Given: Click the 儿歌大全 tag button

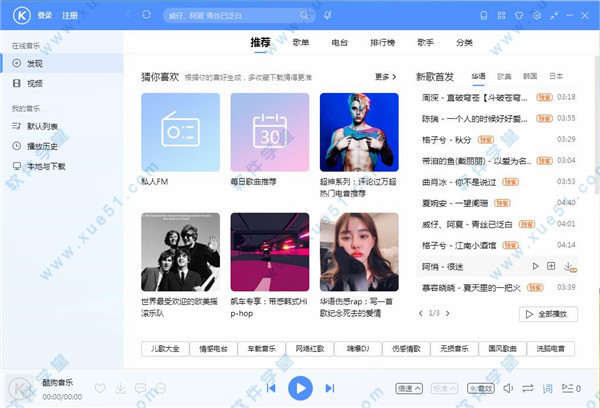Looking at the screenshot, I should (165, 349).
